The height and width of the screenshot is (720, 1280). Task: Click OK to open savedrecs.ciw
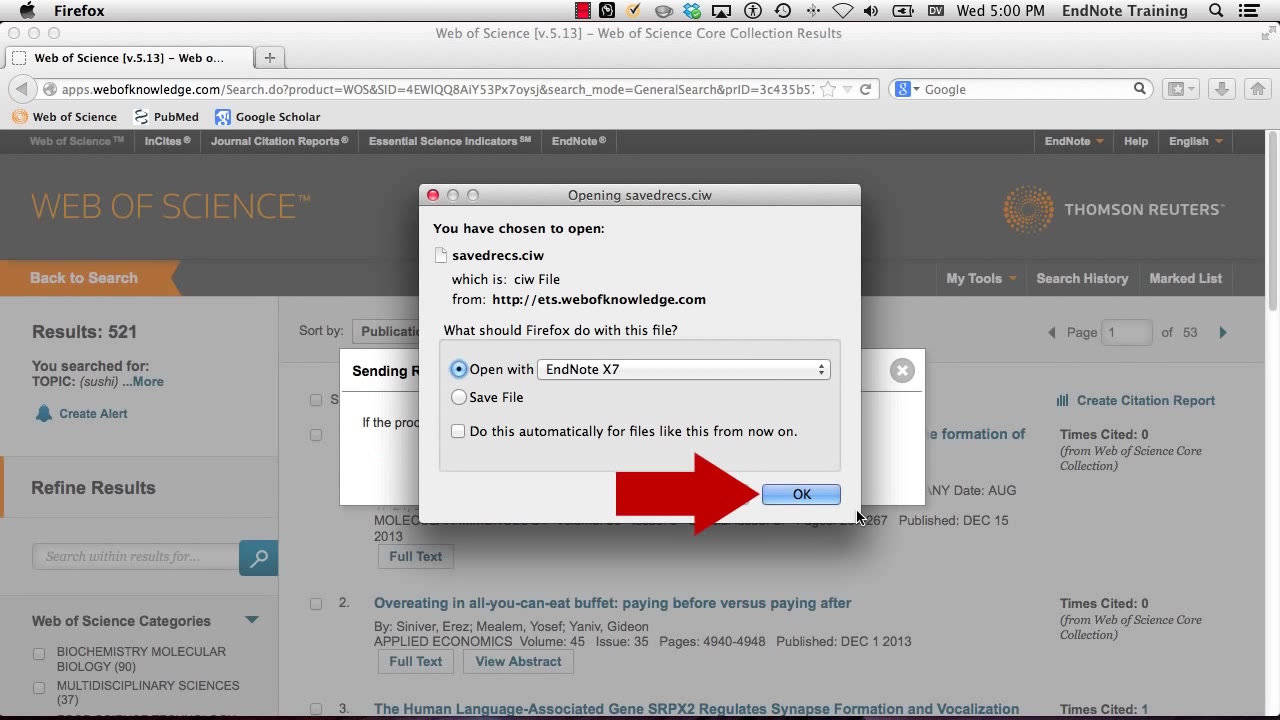tap(800, 494)
